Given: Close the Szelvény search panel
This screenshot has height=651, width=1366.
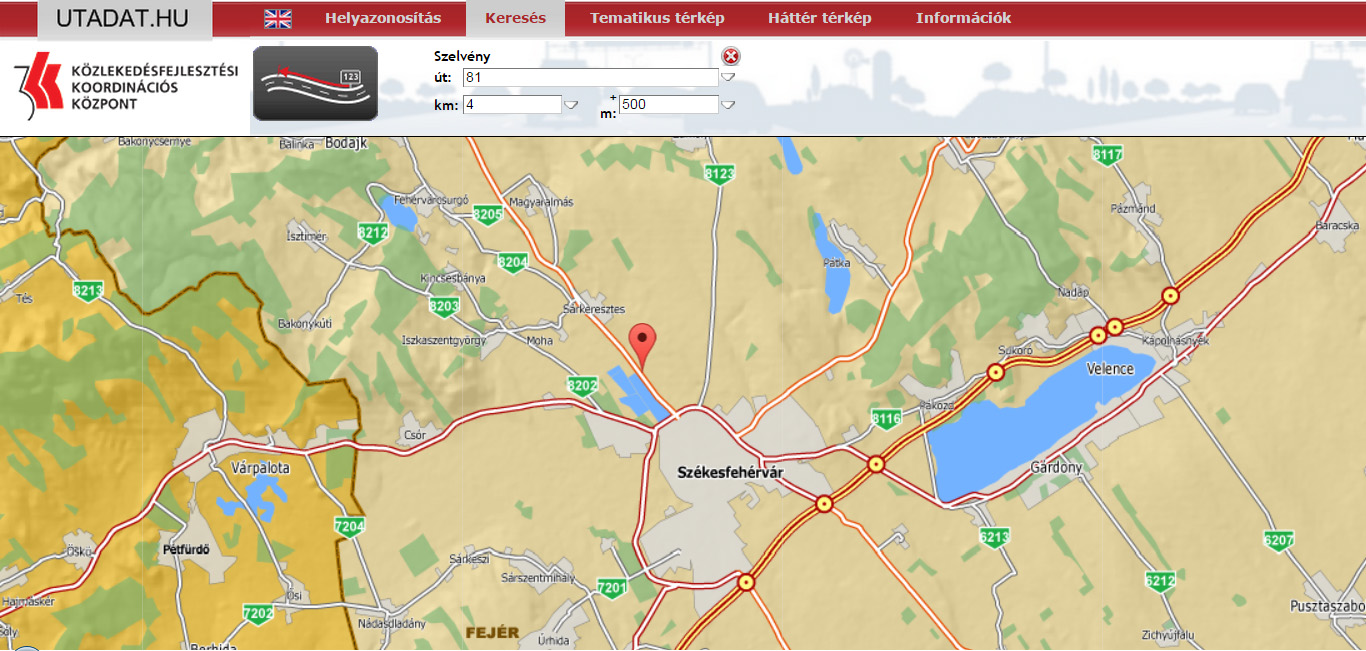Looking at the screenshot, I should point(731,57).
